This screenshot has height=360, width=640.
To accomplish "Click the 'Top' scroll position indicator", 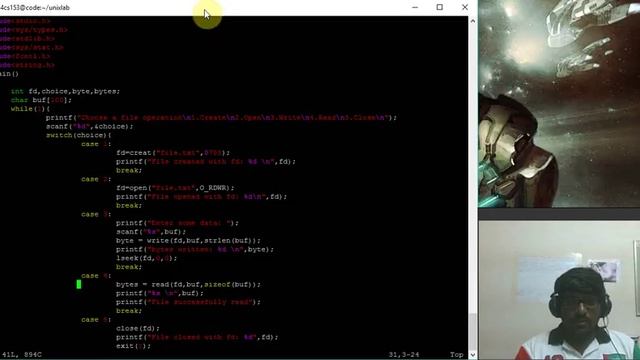I will [456, 355].
